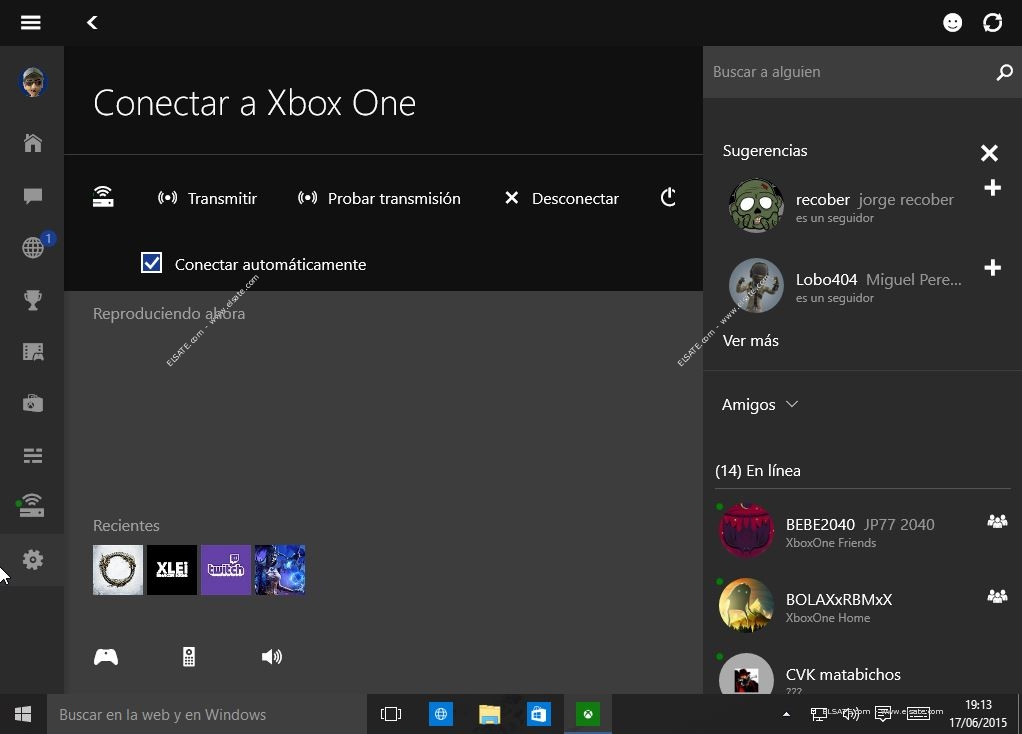The width and height of the screenshot is (1022, 734).
Task: Open Messages in sidebar
Action: pos(33,196)
